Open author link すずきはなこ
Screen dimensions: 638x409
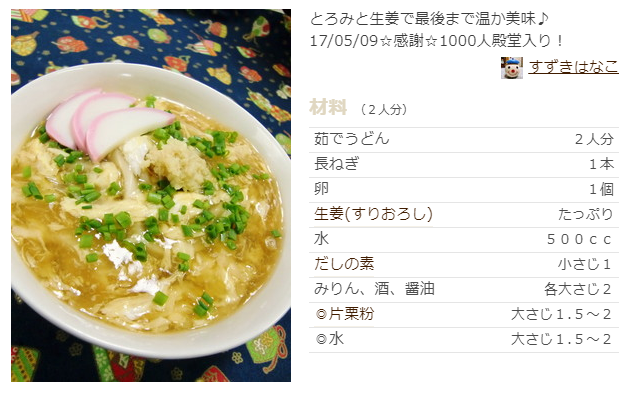(574, 67)
